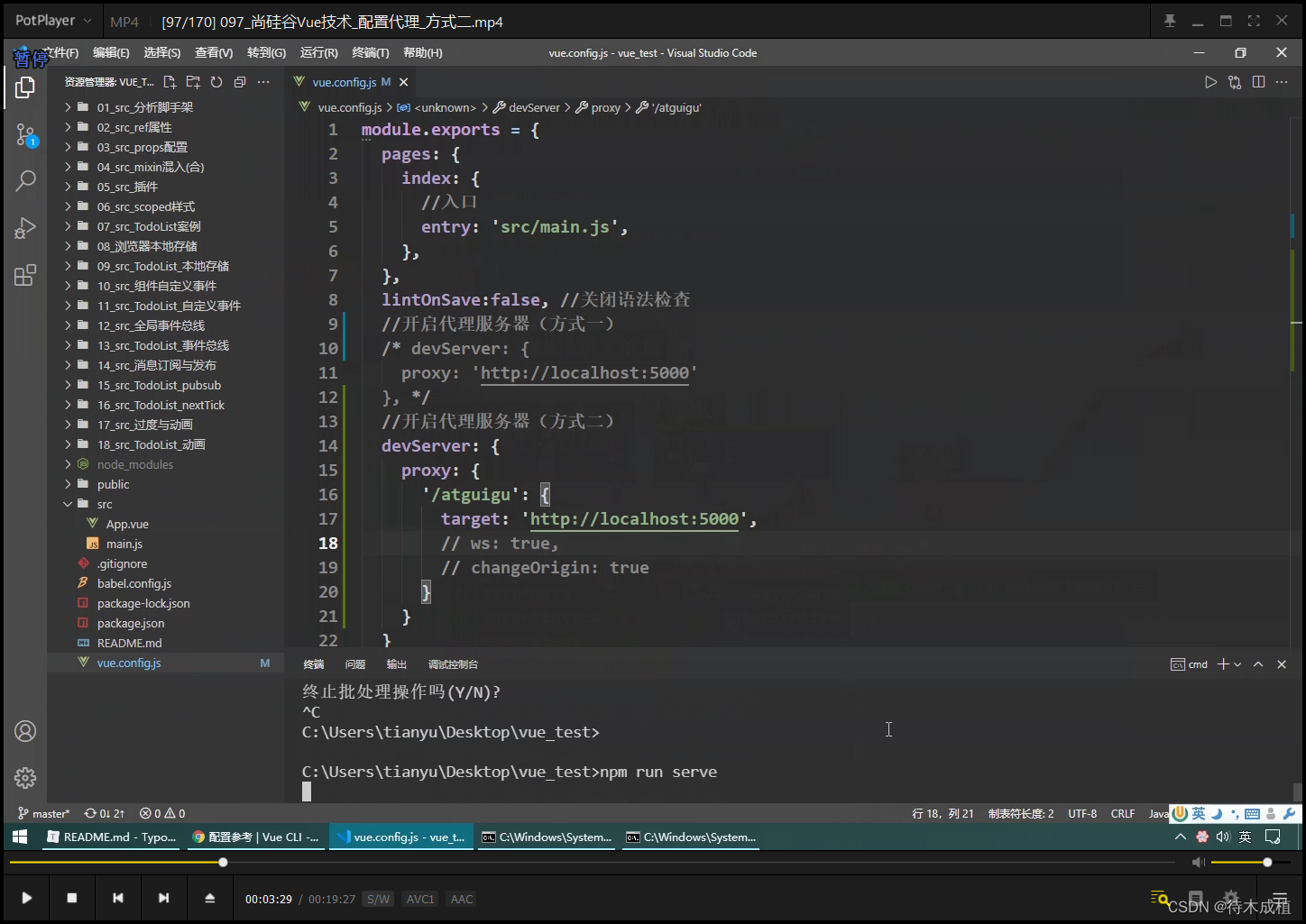This screenshot has height=924, width=1306.
Task: Switch to the 调试控制台 panel tab
Action: [453, 664]
